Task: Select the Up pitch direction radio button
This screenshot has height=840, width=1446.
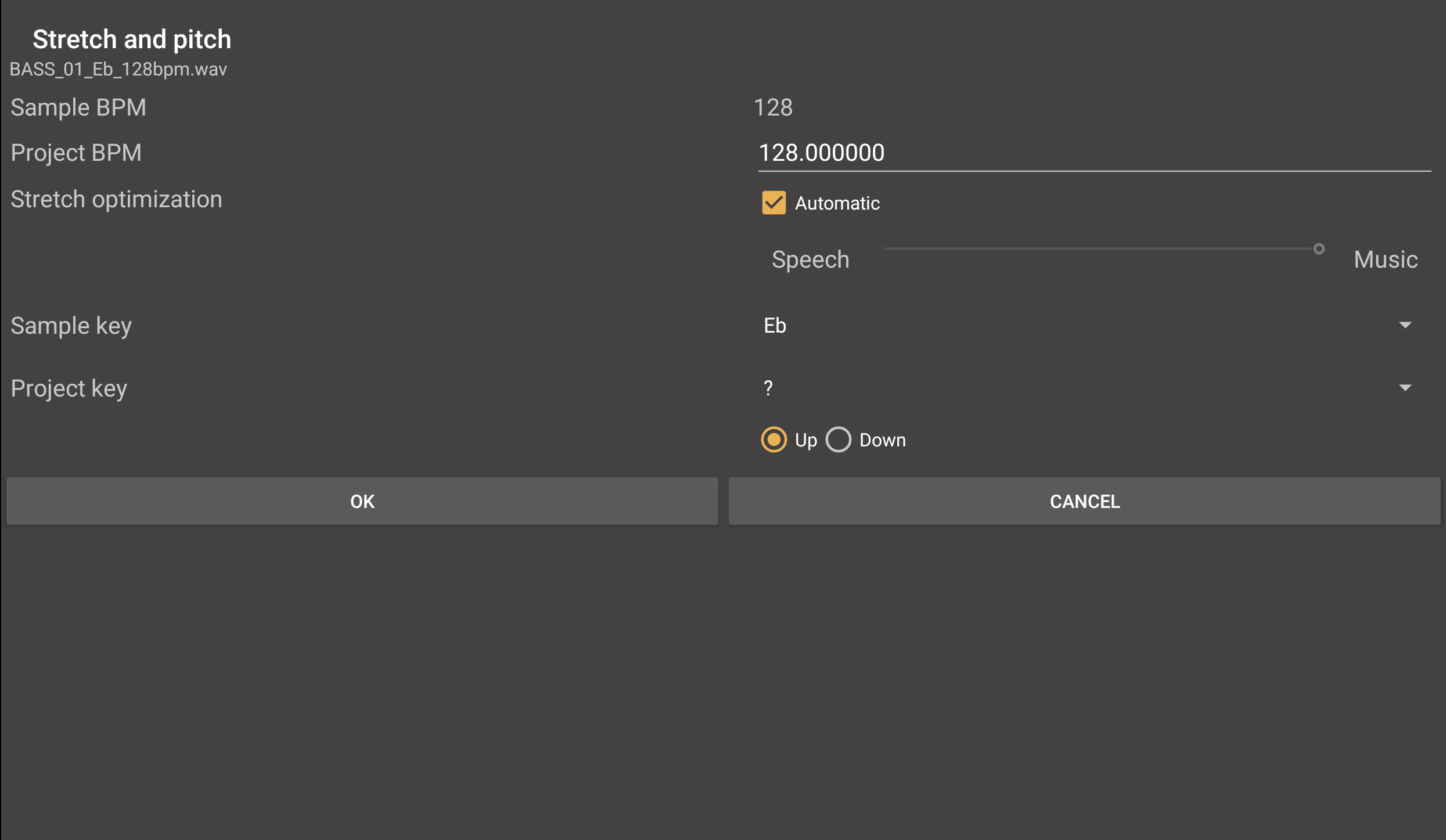Action: pos(774,439)
